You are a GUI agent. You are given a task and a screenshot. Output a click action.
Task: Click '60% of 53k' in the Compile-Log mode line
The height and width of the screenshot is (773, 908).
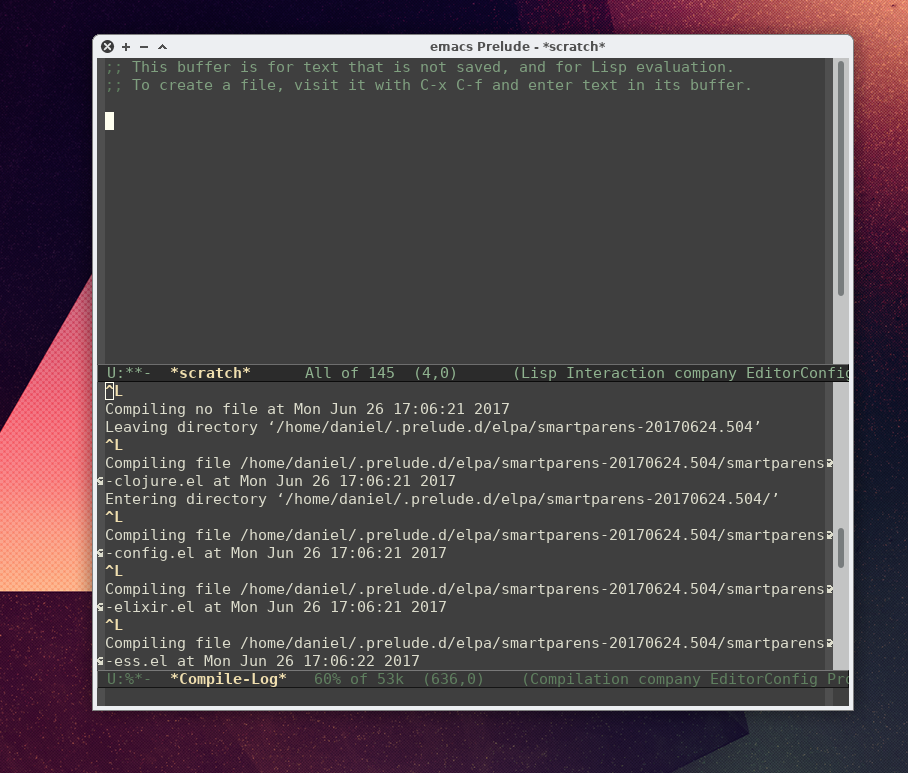358,679
